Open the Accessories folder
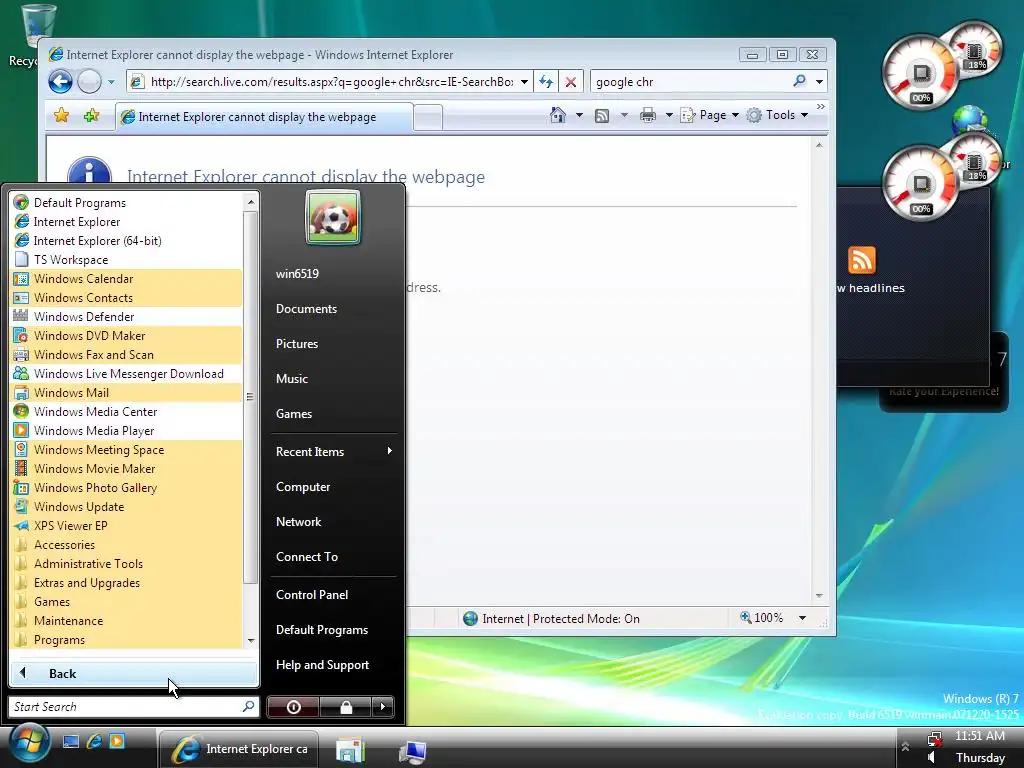The height and width of the screenshot is (768, 1024). [x=126, y=545]
